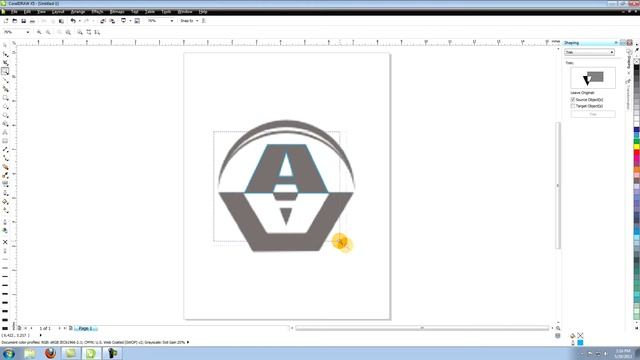Toggle the Source Object(s) checkbox
The image size is (640, 360).
573,100
